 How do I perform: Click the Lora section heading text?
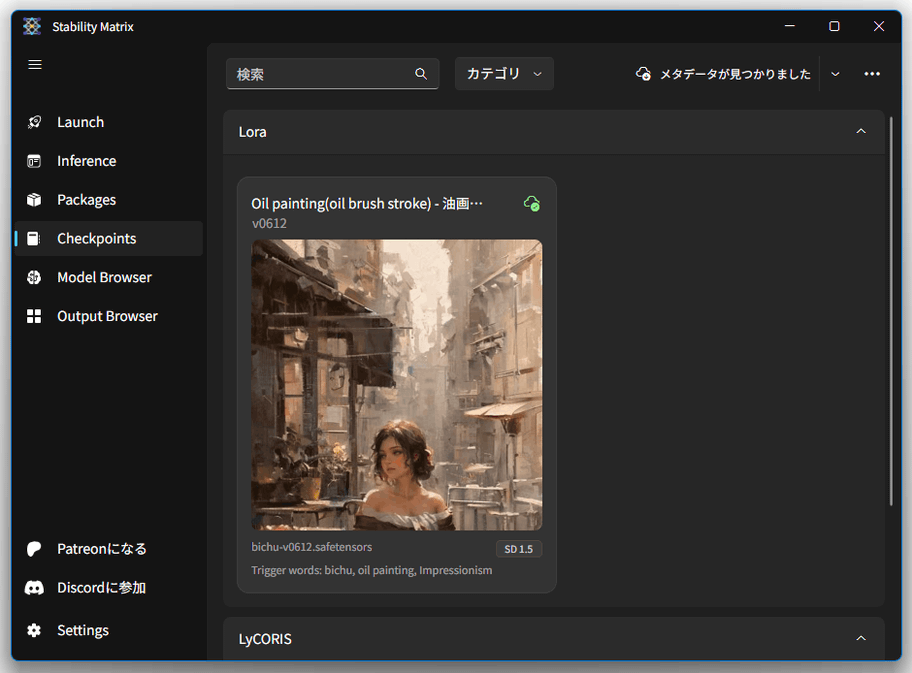252,132
